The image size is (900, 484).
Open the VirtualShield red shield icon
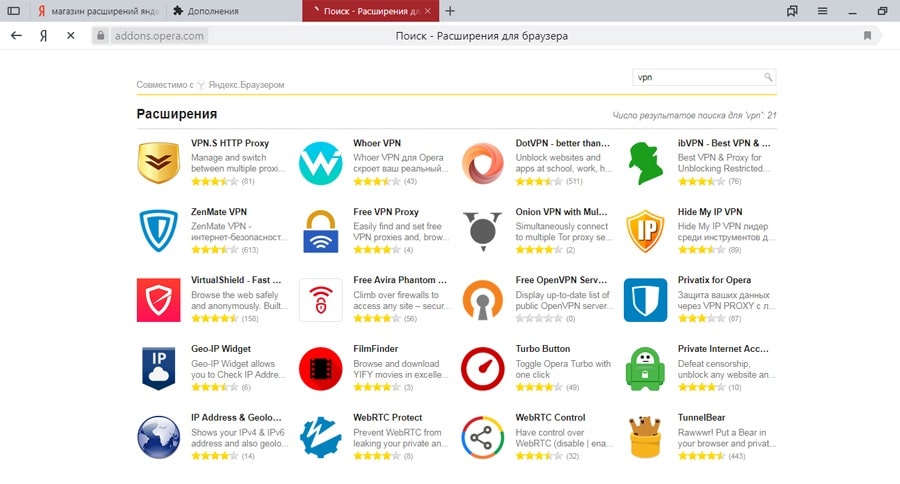pyautogui.click(x=158, y=300)
